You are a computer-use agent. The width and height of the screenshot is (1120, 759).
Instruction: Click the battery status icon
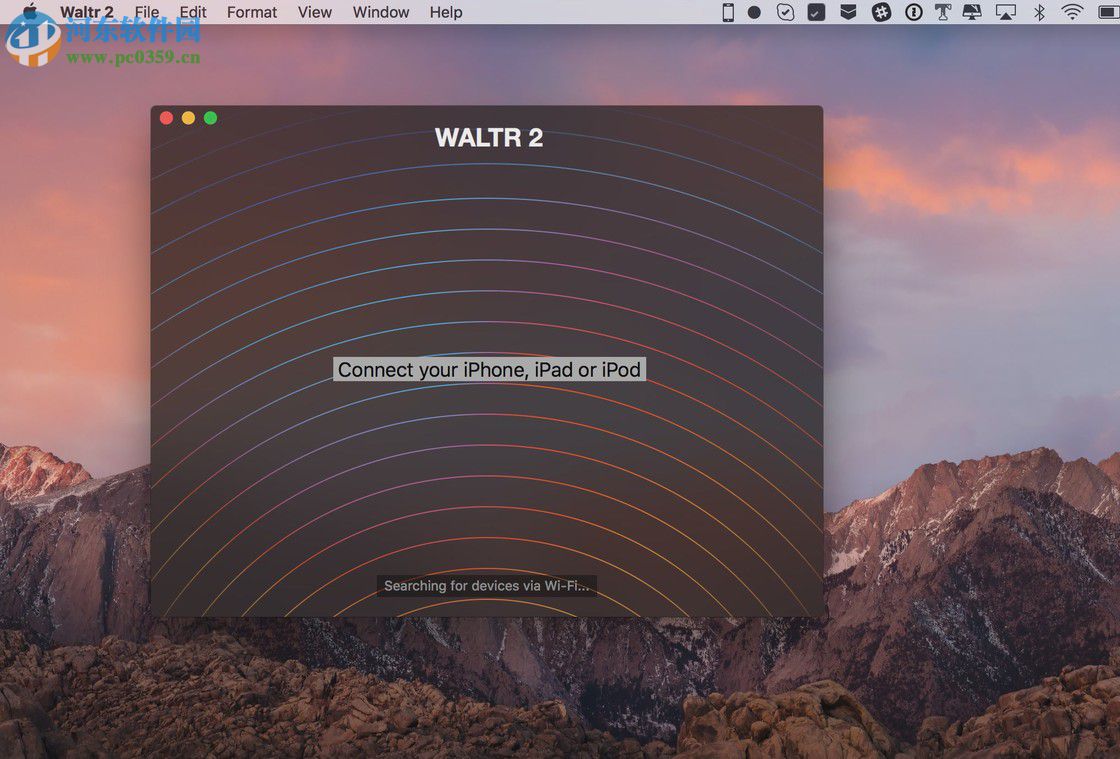pyautogui.click(x=1107, y=12)
